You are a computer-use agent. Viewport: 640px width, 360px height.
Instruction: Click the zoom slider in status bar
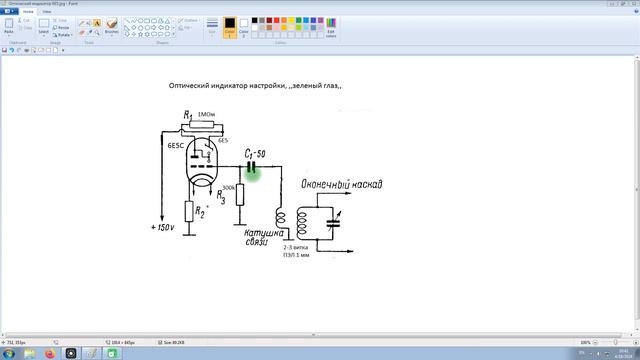tap(615, 342)
